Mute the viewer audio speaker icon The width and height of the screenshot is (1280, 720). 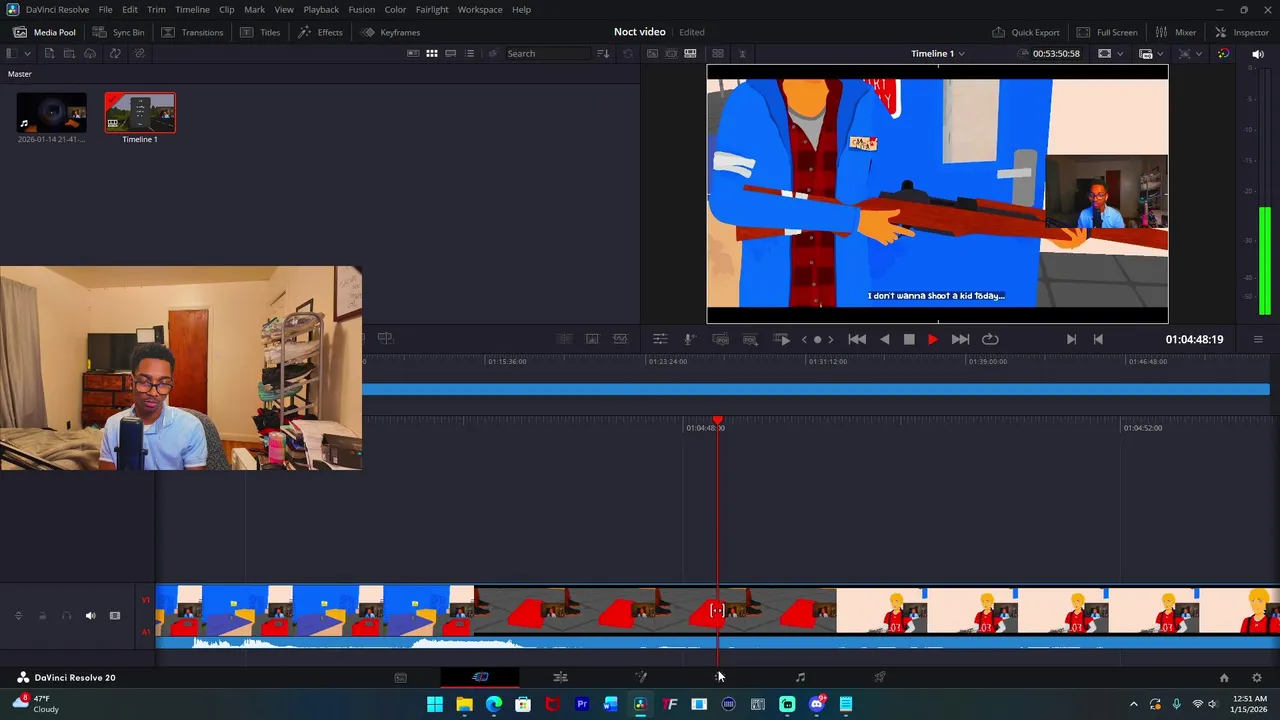coord(1258,53)
